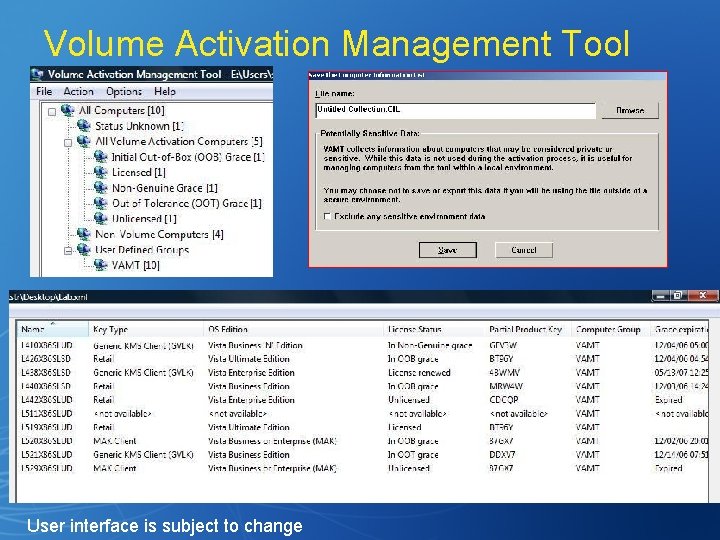Viewport: 720px width, 540px height.
Task: Check Exclude any sensitive environment data
Action: 327,216
